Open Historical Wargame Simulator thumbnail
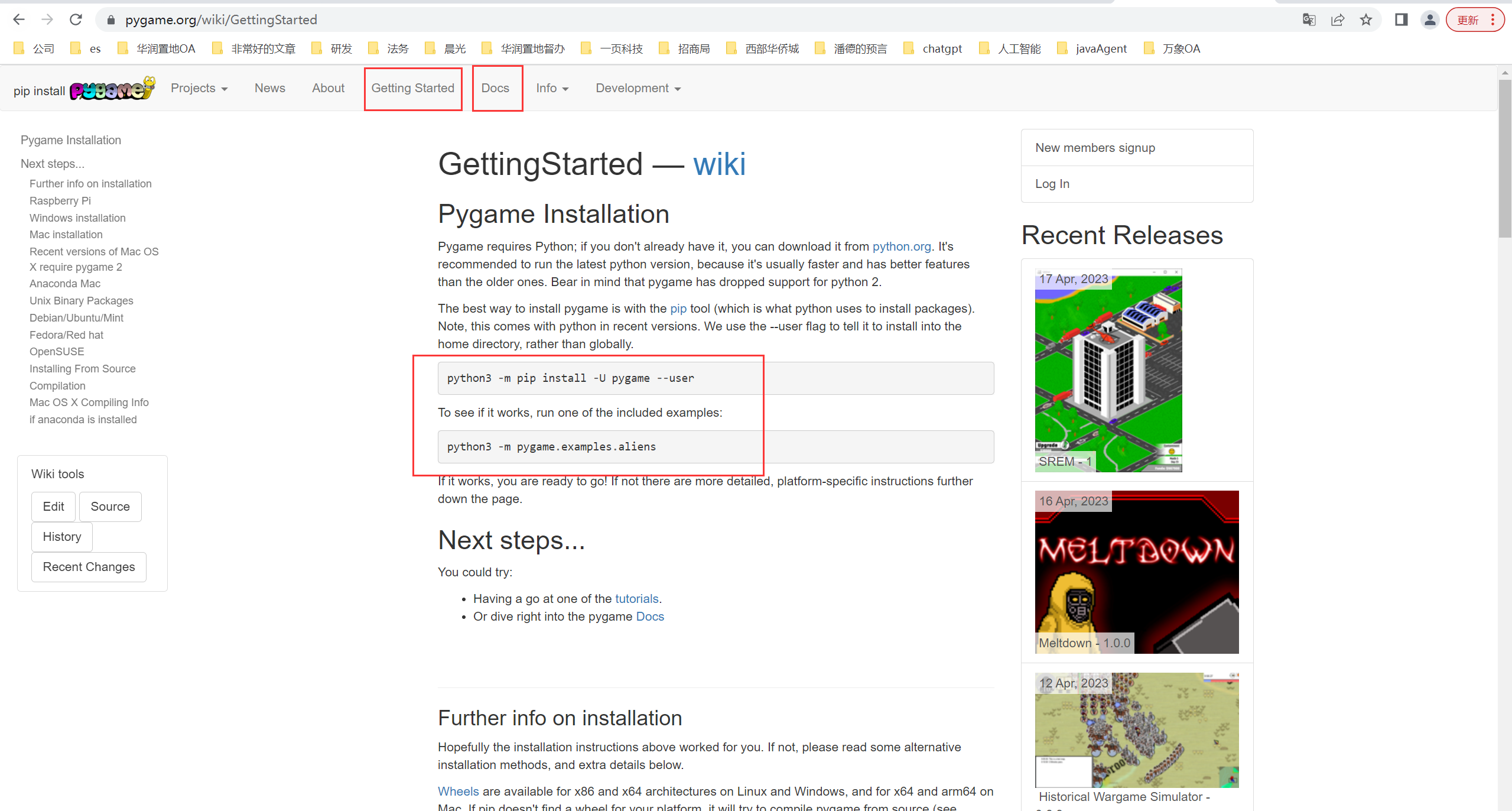Viewport: 1512px width, 811px height. (x=1137, y=730)
